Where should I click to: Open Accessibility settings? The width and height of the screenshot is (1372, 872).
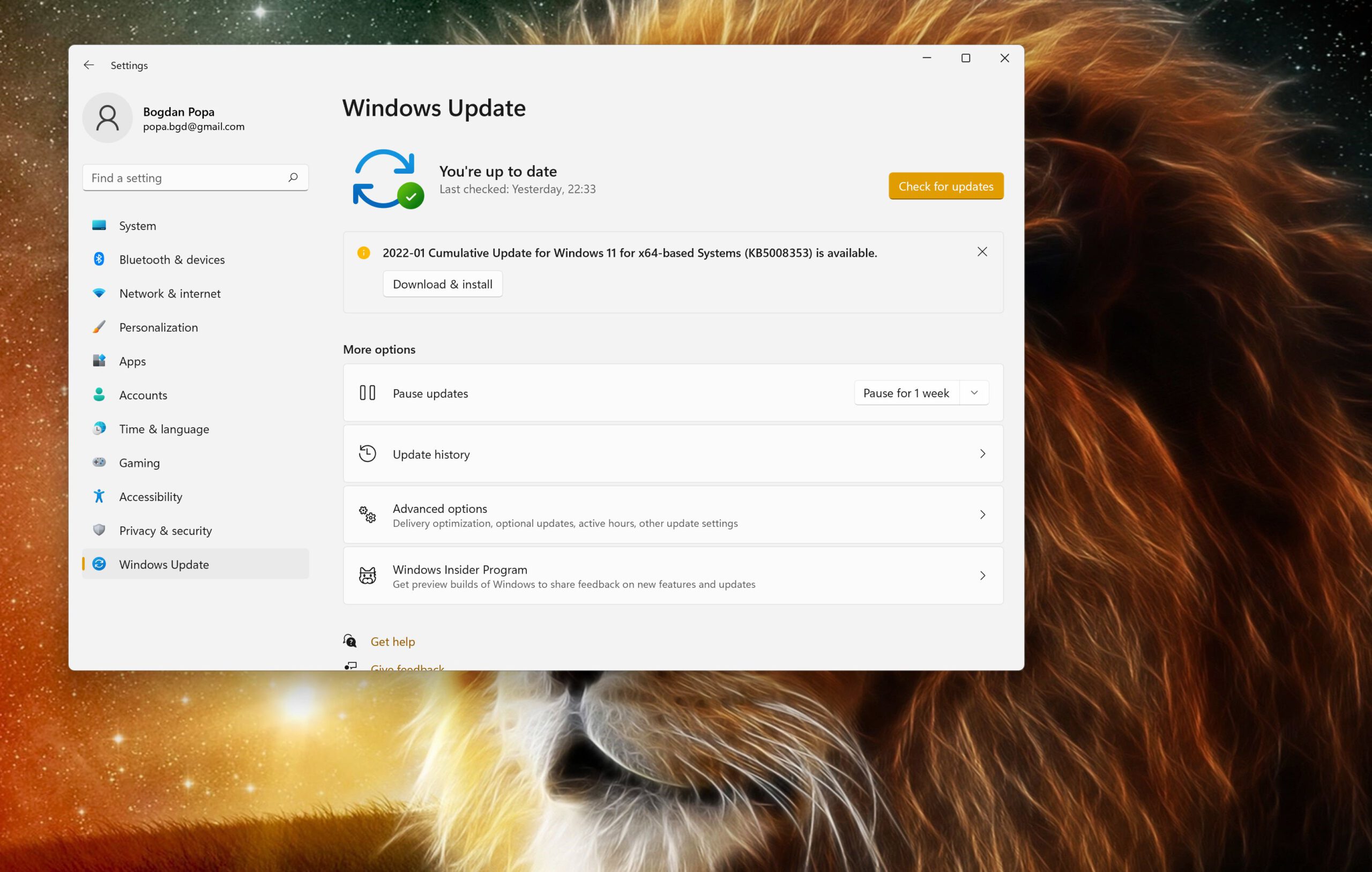(196, 496)
